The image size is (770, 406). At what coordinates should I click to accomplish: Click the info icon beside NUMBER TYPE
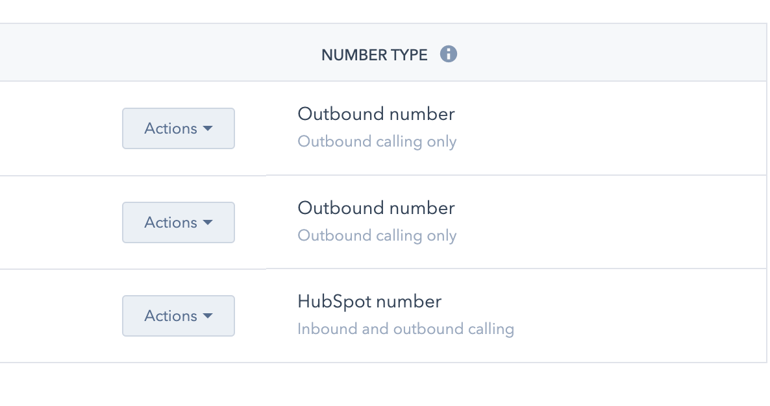[448, 54]
